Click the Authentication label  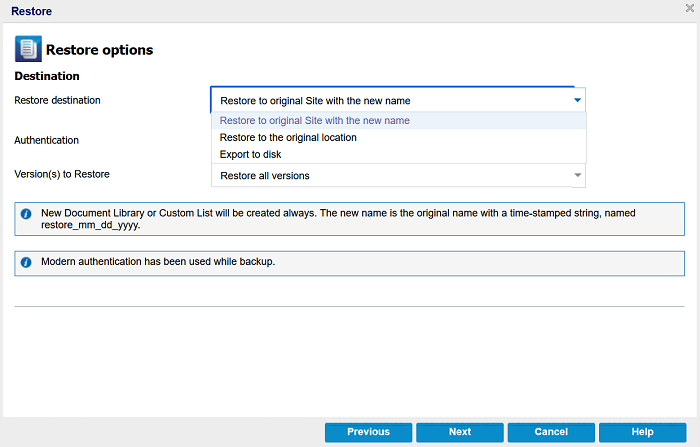click(x=46, y=140)
